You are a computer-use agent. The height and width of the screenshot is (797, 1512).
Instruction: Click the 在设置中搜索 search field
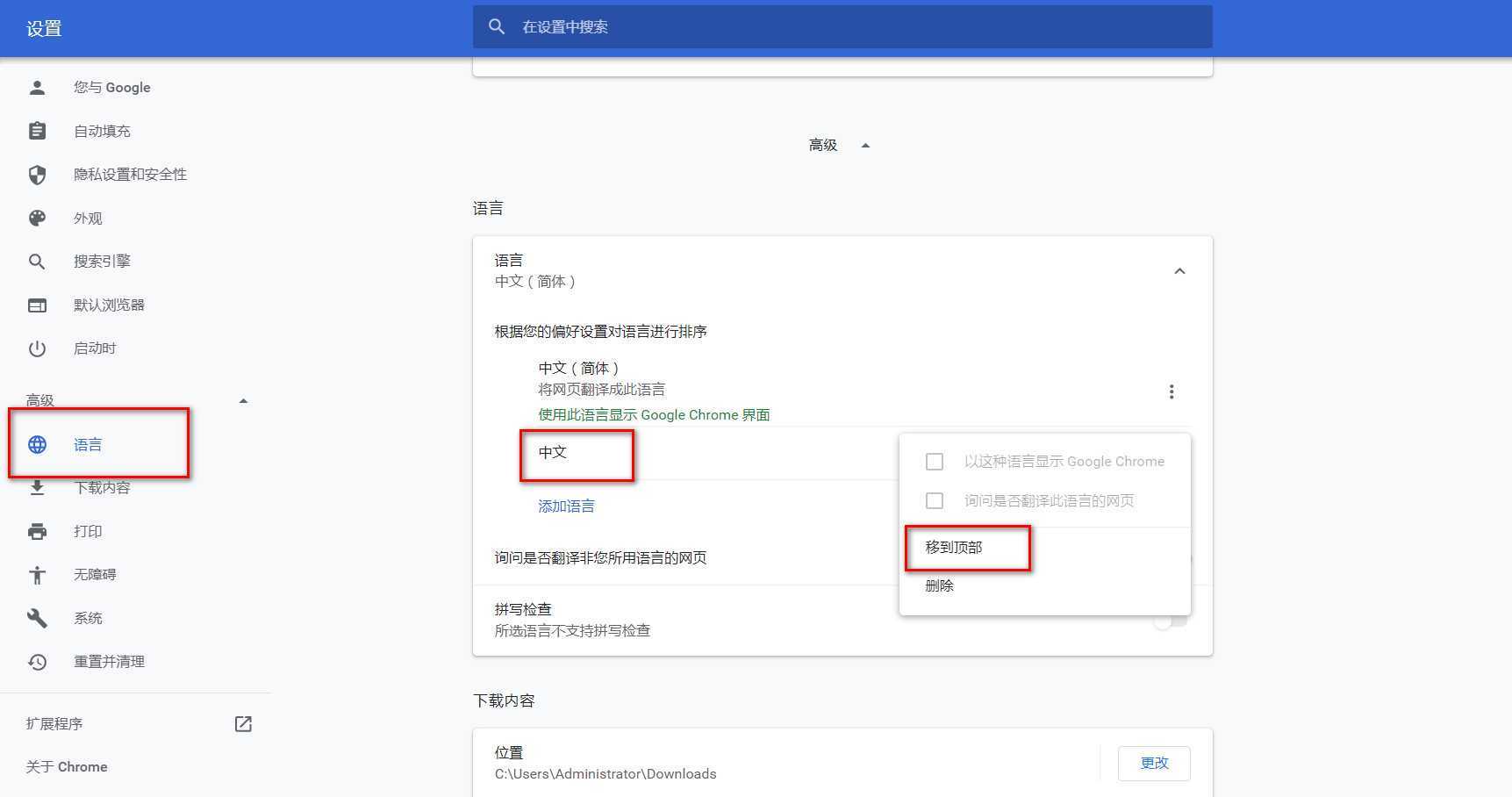coord(842,27)
